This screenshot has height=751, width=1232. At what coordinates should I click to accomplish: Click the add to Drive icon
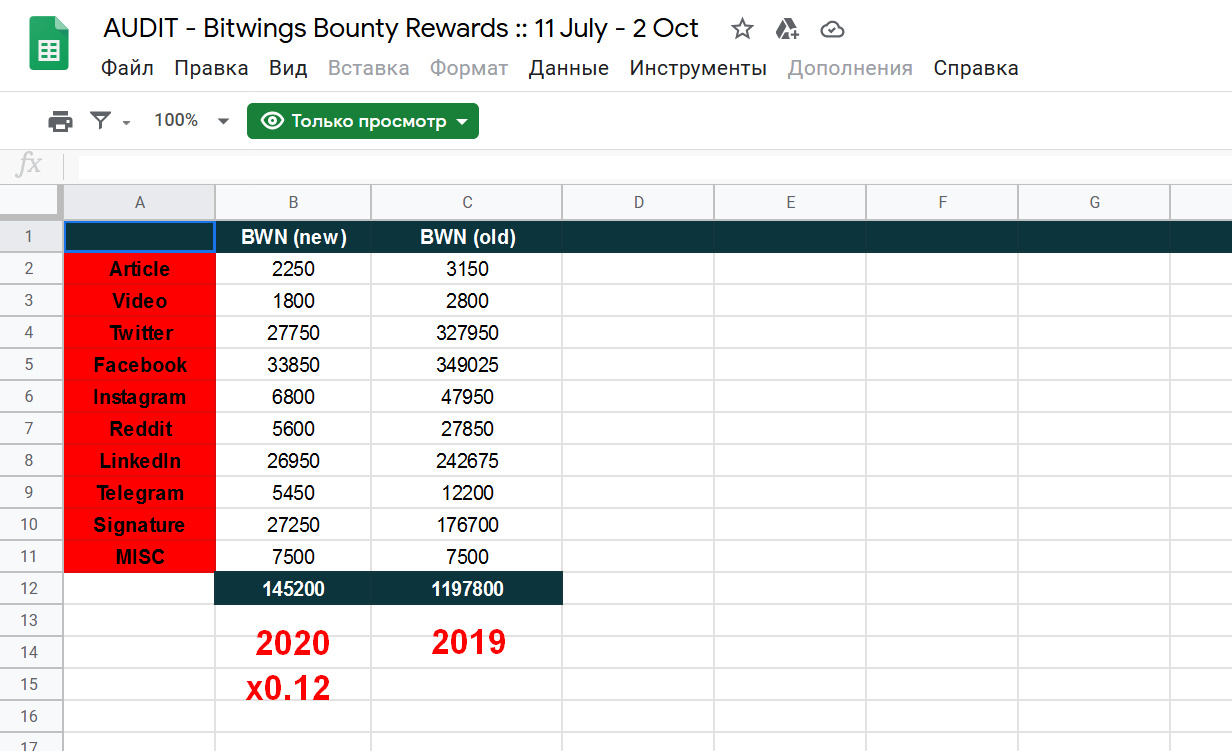click(x=787, y=29)
